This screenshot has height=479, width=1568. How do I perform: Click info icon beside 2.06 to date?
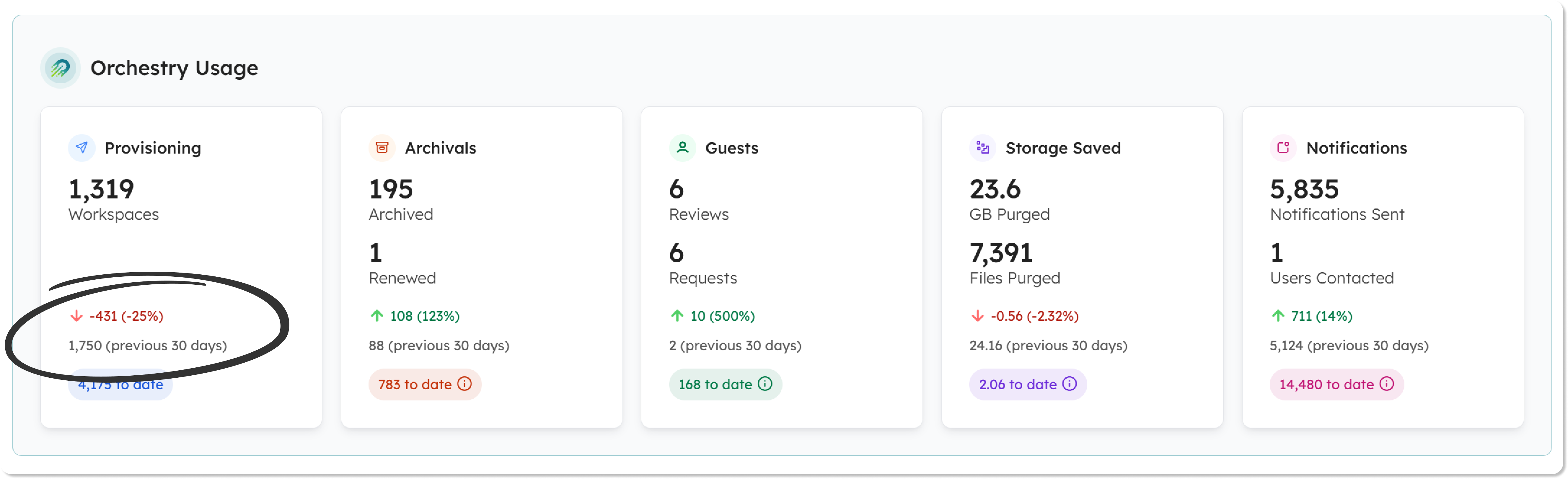point(1070,383)
